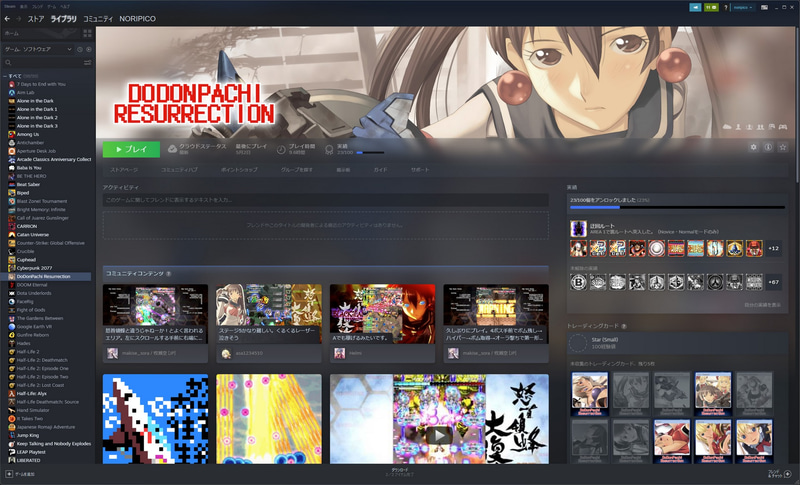The width and height of the screenshot is (800, 485).
Task: Select 'DoDonPachi Resurrection' in game list
Action: 46,276
